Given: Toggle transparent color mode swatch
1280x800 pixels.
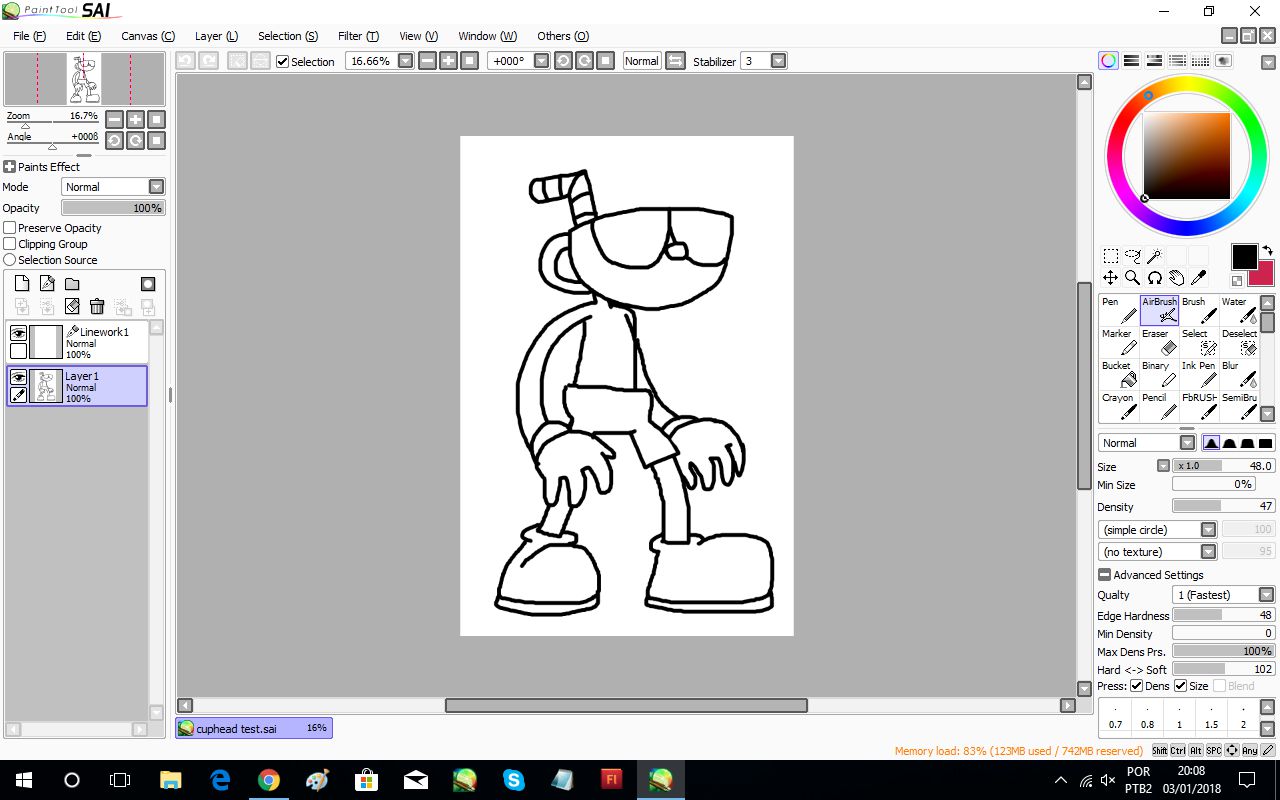Looking at the screenshot, I should (1237, 282).
